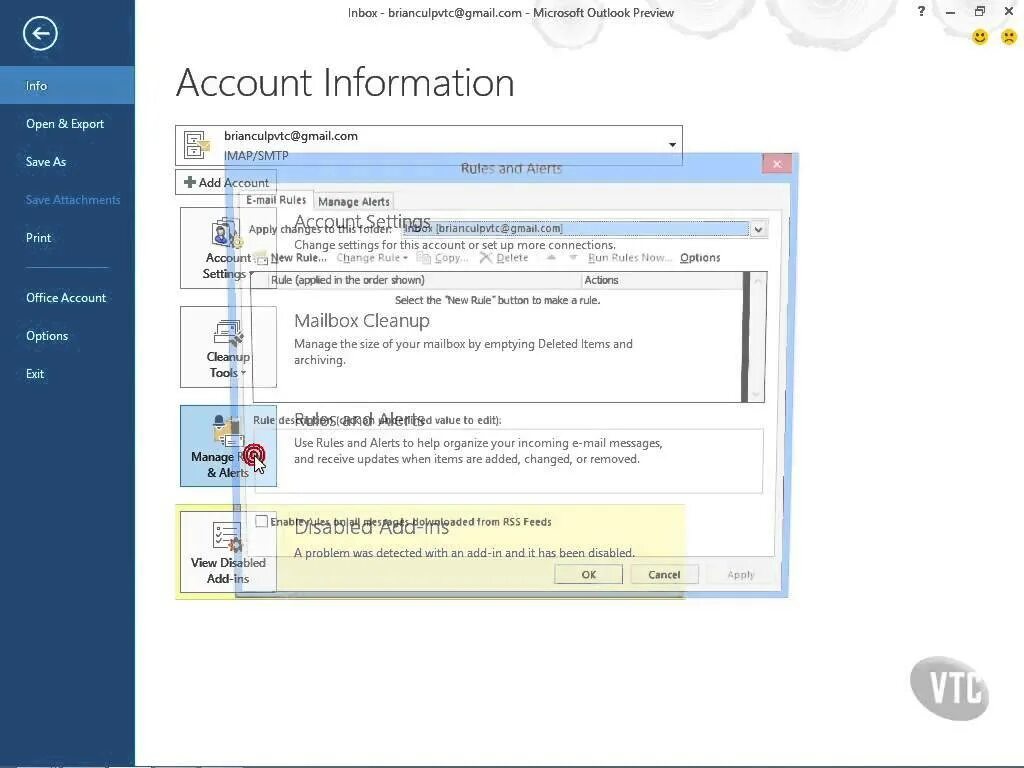Screen dimensions: 1024x768
Task: Click the Actions column header
Action: (662, 280)
